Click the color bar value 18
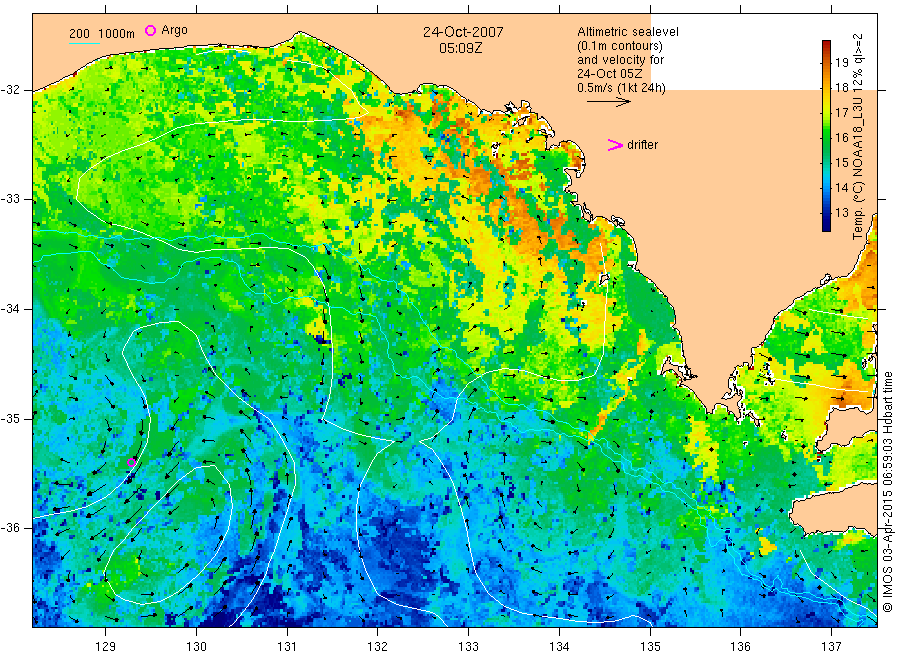900x660 pixels. 841,88
